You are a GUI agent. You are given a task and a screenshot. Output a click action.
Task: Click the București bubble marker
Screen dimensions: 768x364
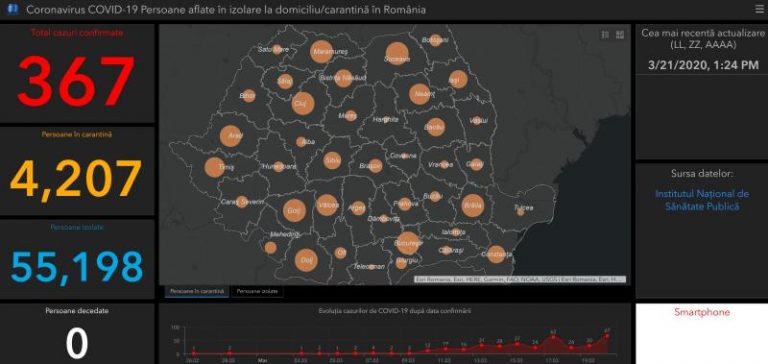click(x=408, y=243)
